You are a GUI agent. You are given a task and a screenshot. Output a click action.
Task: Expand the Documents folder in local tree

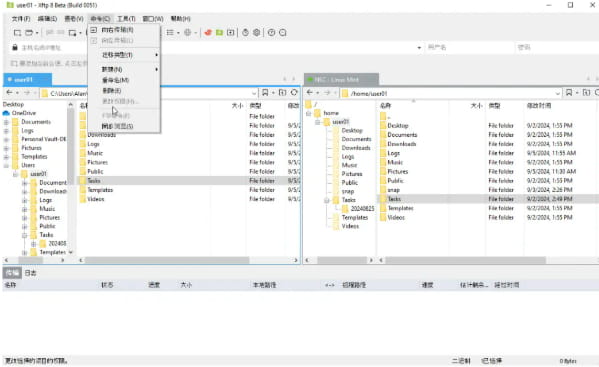coord(6,122)
